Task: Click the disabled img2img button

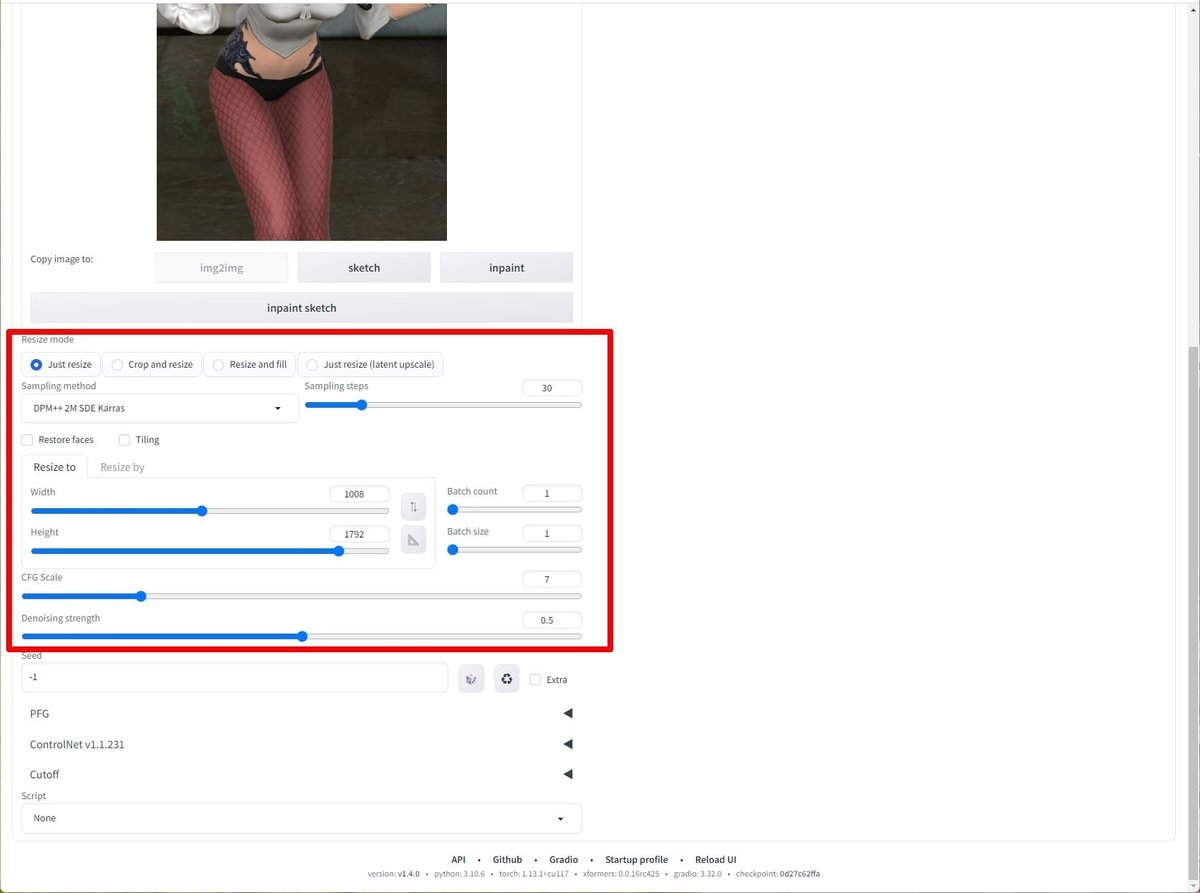Action: [222, 267]
